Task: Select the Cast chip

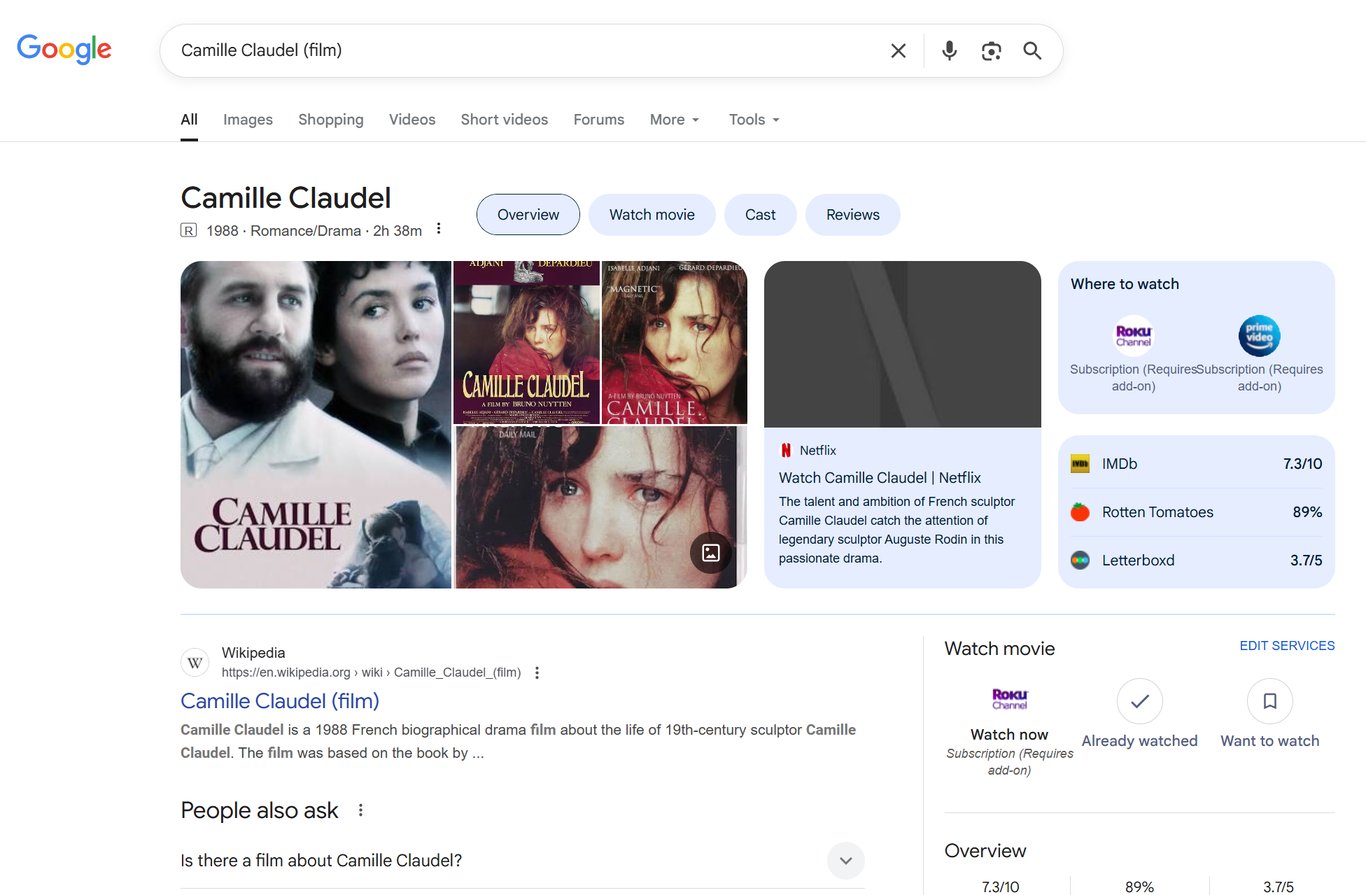Action: coord(760,215)
